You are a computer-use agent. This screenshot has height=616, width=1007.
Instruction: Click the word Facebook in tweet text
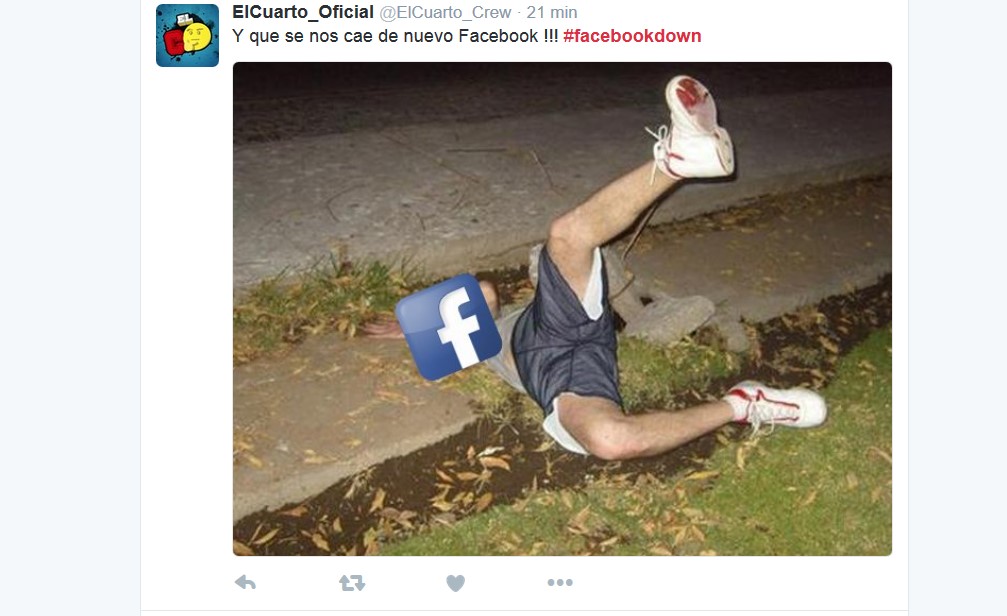(498, 36)
